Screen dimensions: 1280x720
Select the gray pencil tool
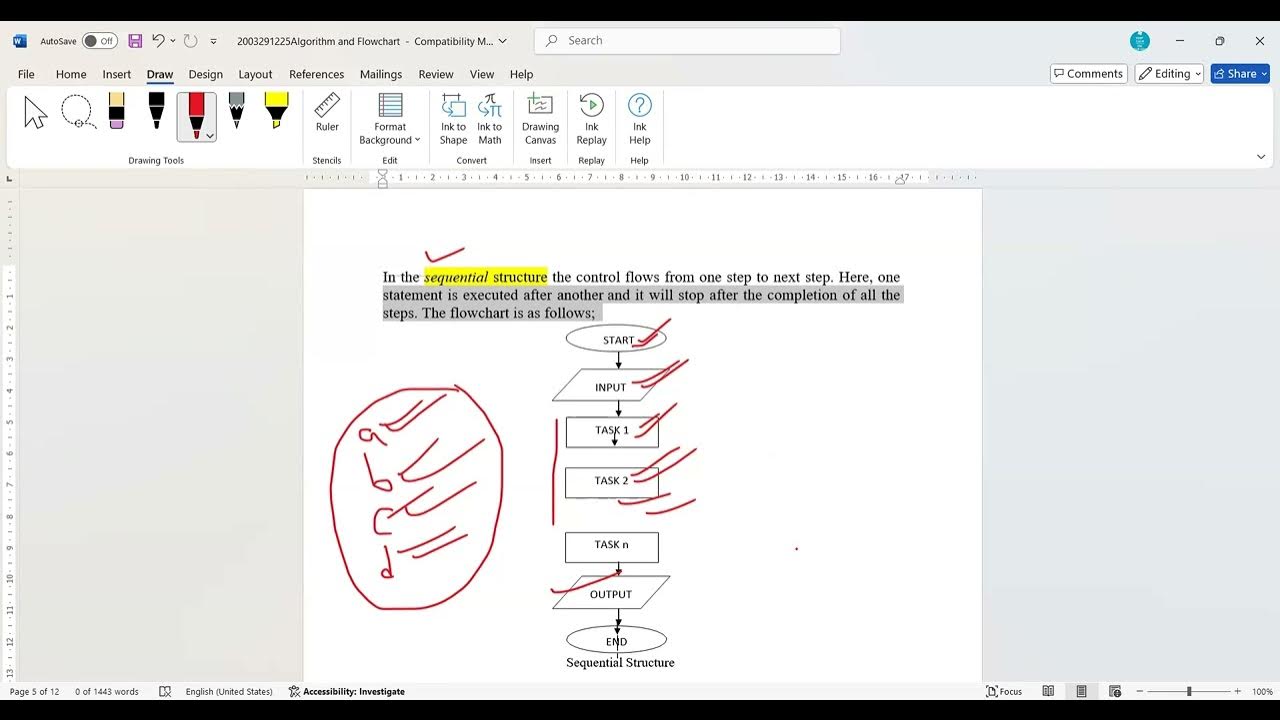236,111
